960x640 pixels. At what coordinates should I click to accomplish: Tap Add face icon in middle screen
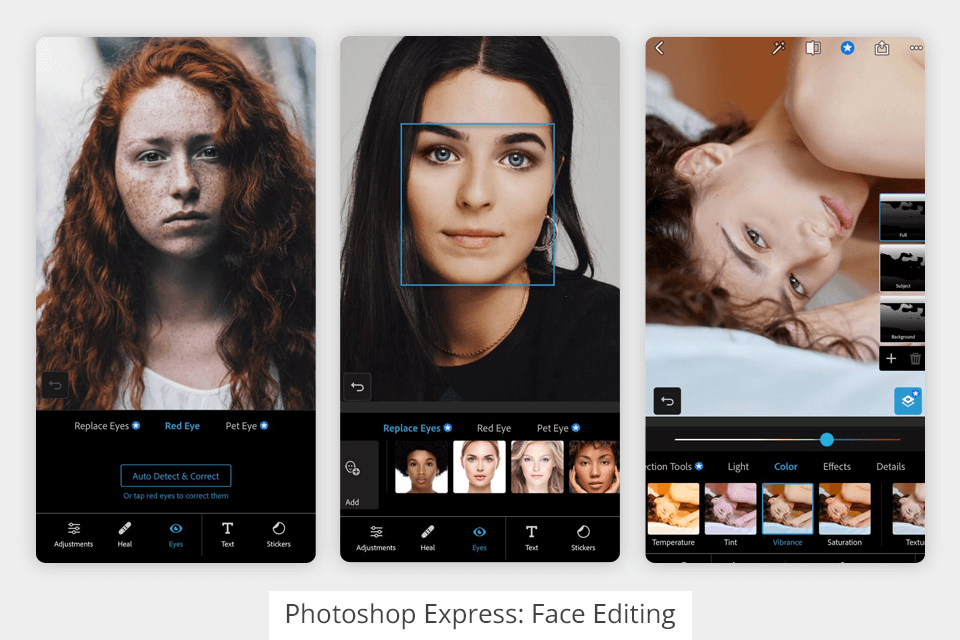[353, 469]
